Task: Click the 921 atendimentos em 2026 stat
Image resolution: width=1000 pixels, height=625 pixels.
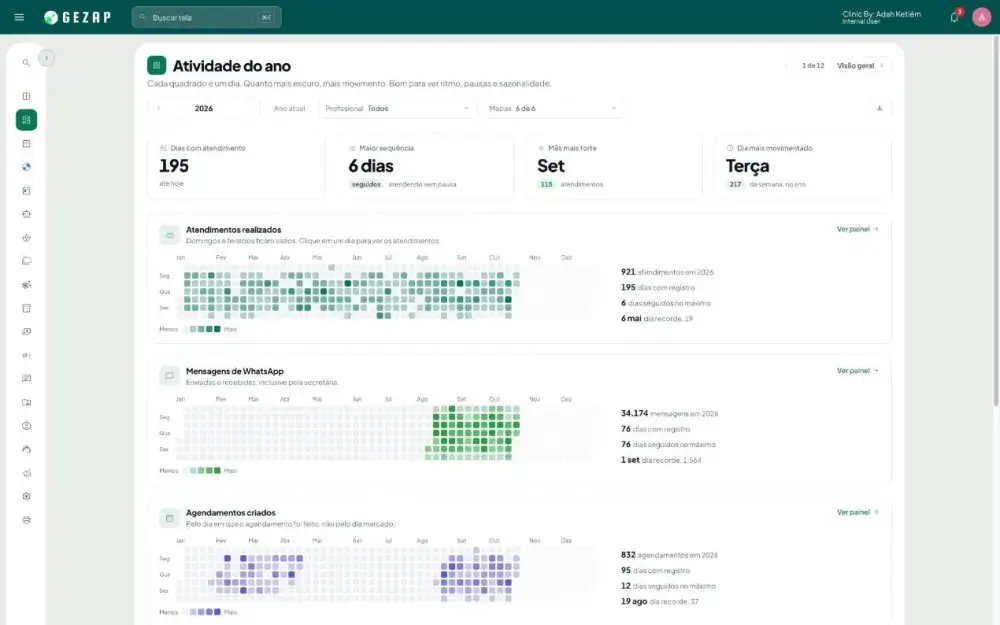Action: coord(666,272)
